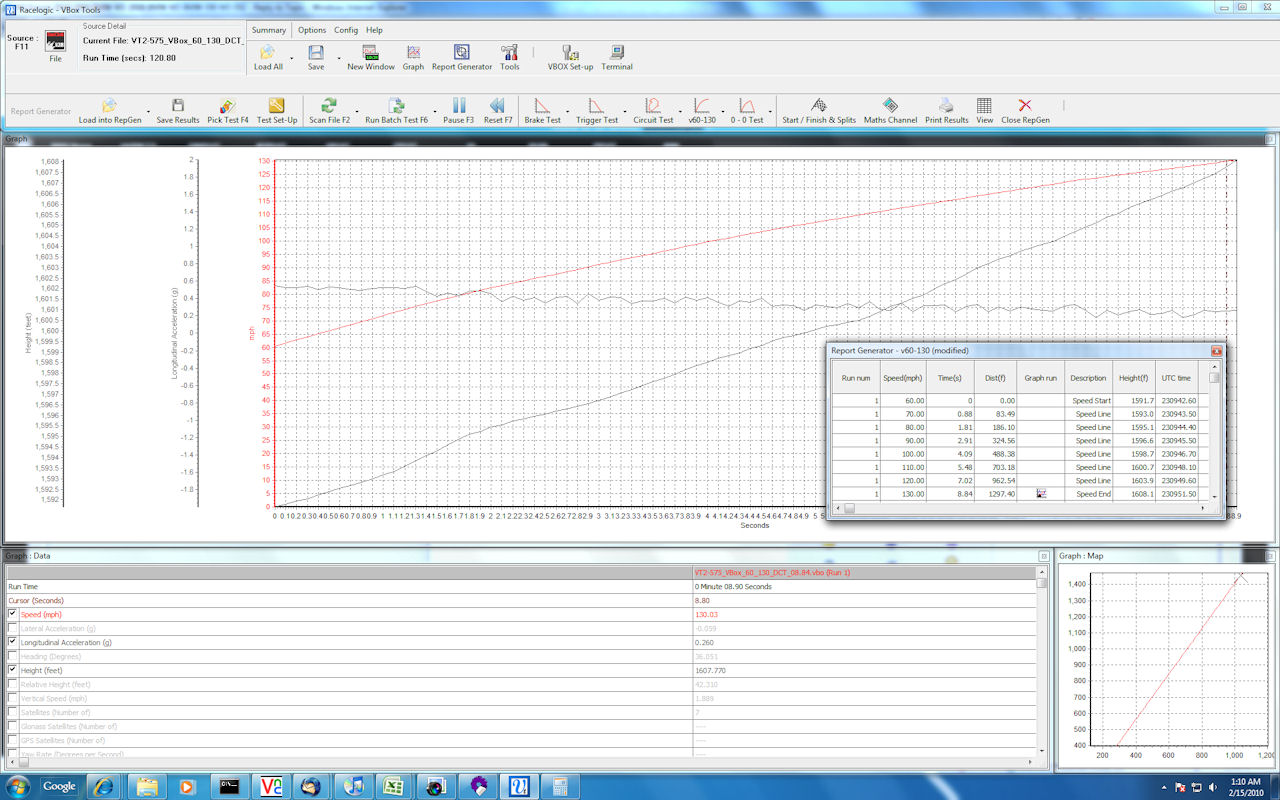Open Excel from the Windows taskbar

coord(394,786)
